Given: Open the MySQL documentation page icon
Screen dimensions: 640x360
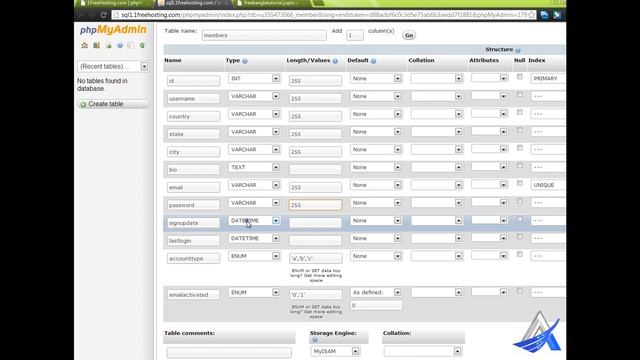Looking at the screenshot, I should tap(131, 45).
